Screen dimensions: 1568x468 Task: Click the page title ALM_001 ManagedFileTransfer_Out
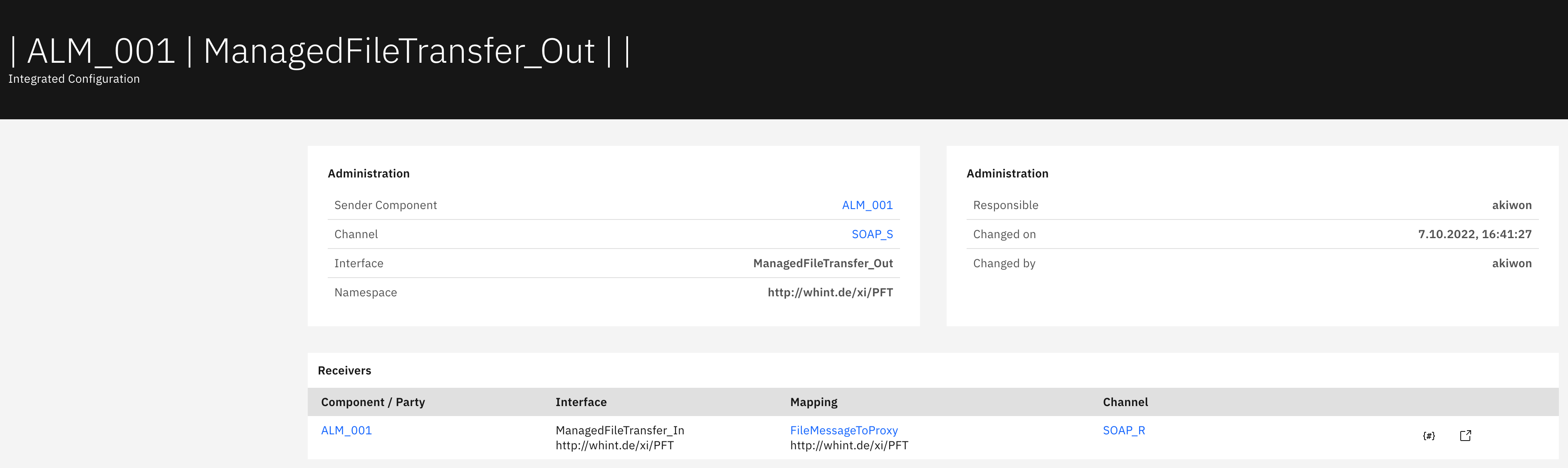point(319,51)
